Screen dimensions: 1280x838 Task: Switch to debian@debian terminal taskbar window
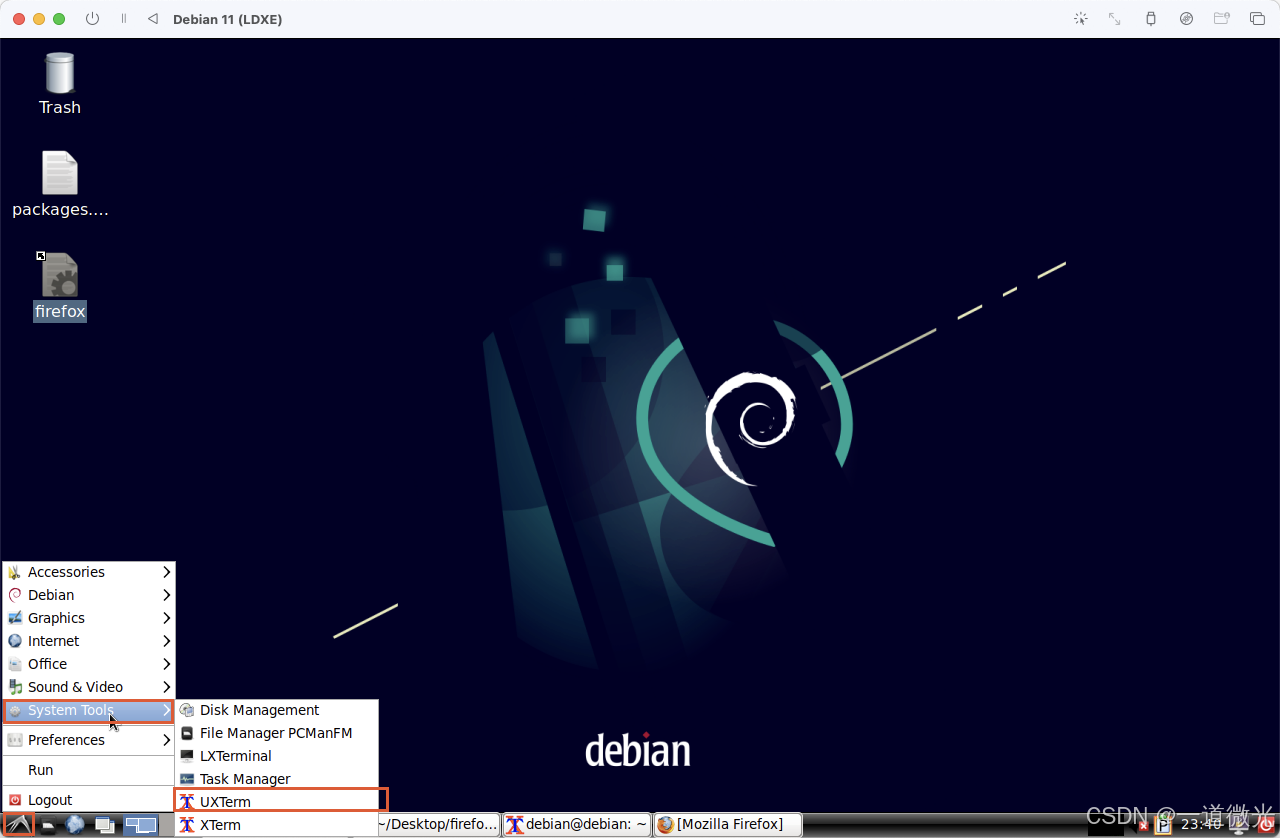(577, 825)
